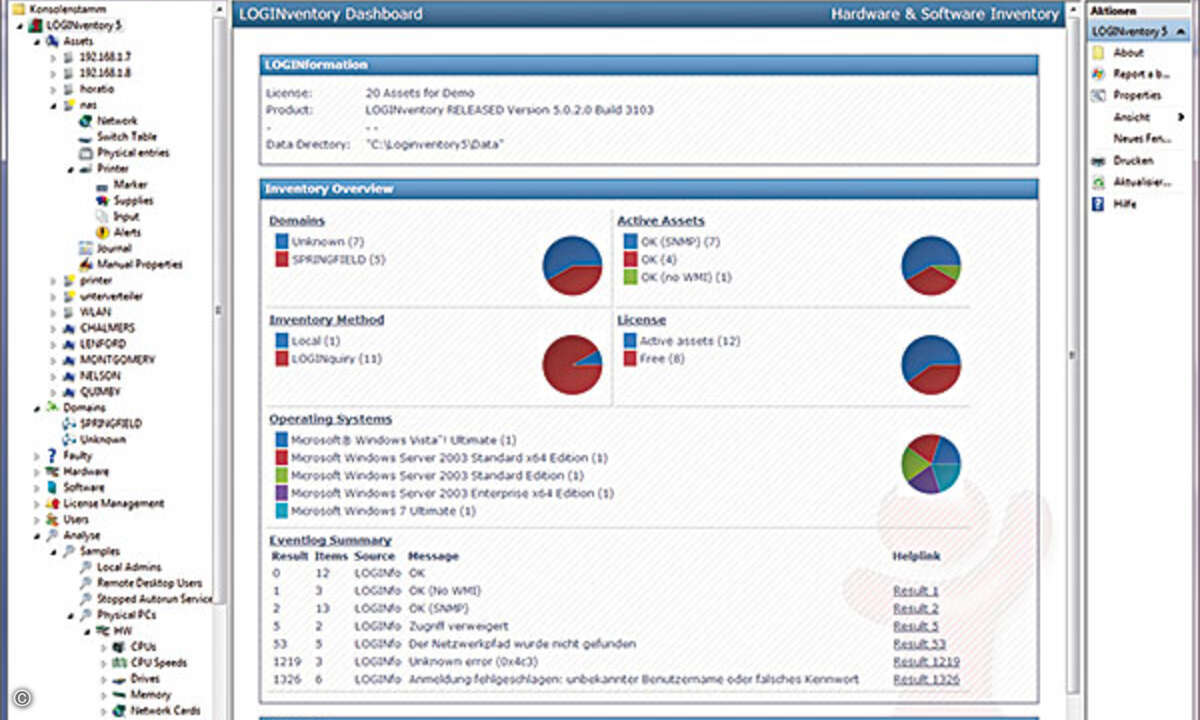1200x720 pixels.
Task: Click the Properties icon in Aktionen
Action: (1098, 96)
